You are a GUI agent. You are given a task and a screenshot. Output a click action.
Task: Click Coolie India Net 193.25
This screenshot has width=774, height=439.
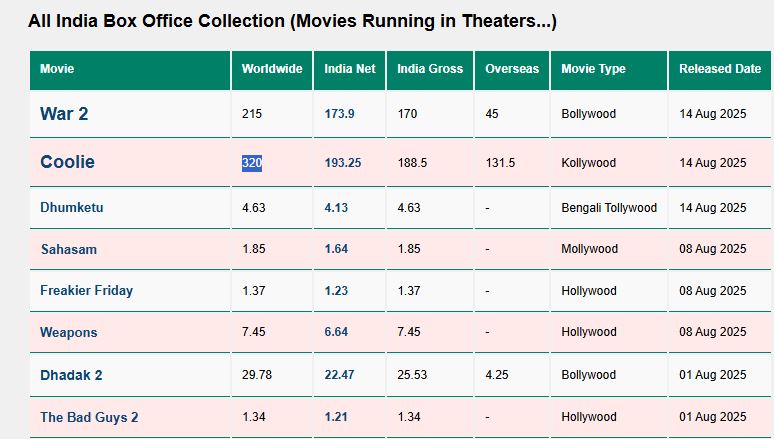[x=343, y=163]
